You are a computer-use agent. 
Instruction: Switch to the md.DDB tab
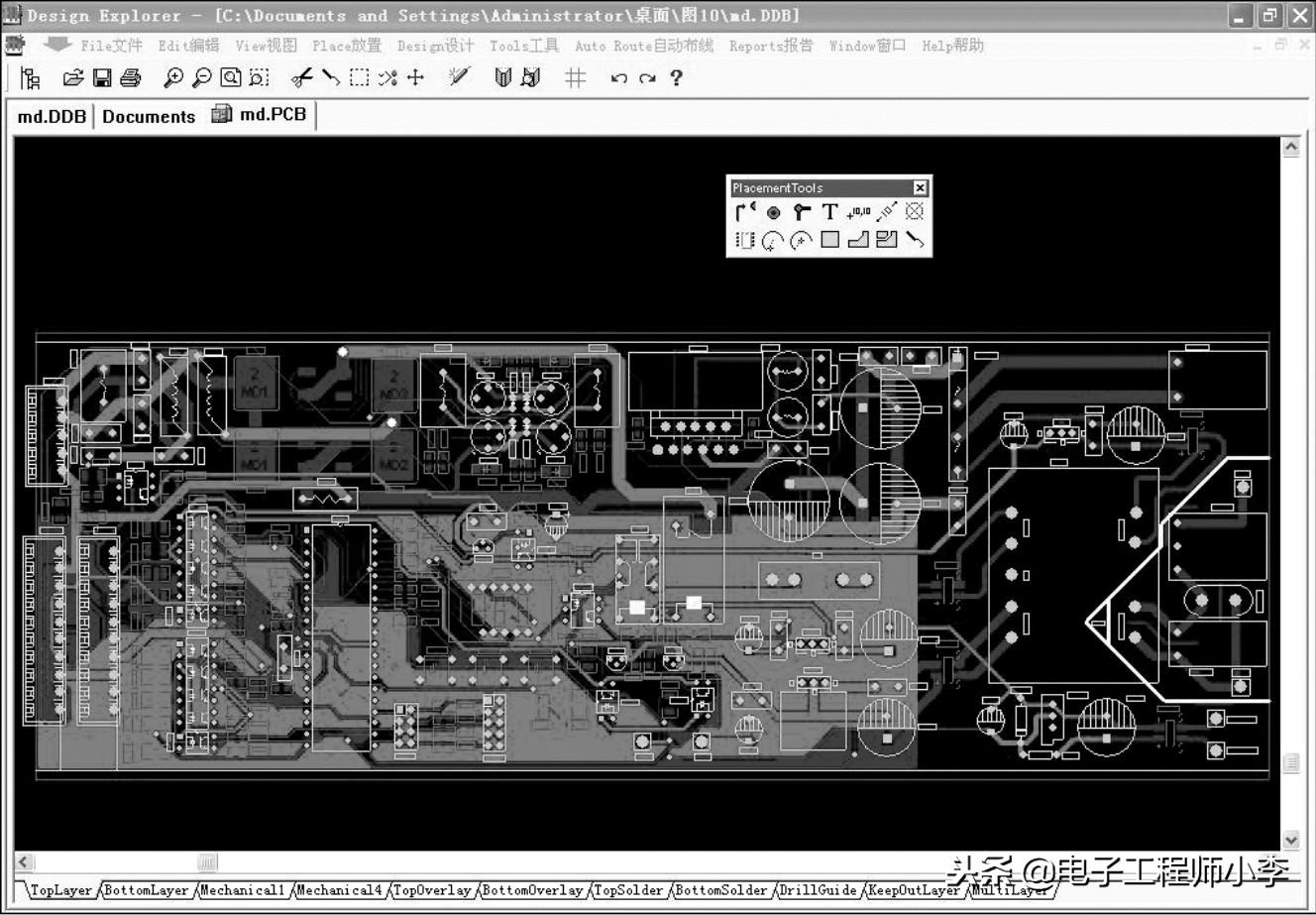coord(52,116)
